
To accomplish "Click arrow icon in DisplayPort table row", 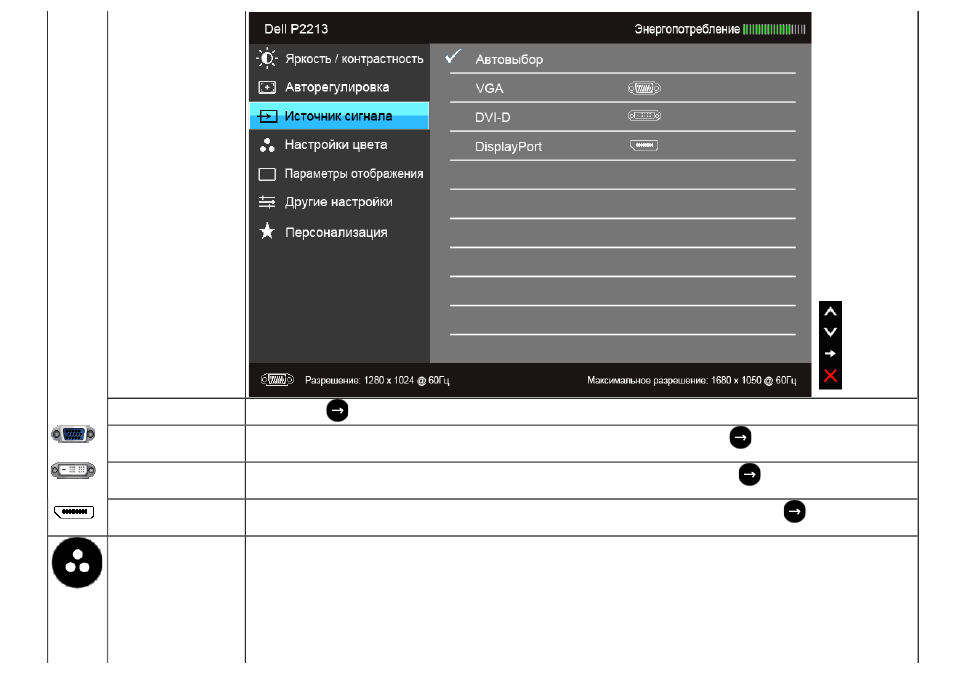I will click(x=795, y=512).
